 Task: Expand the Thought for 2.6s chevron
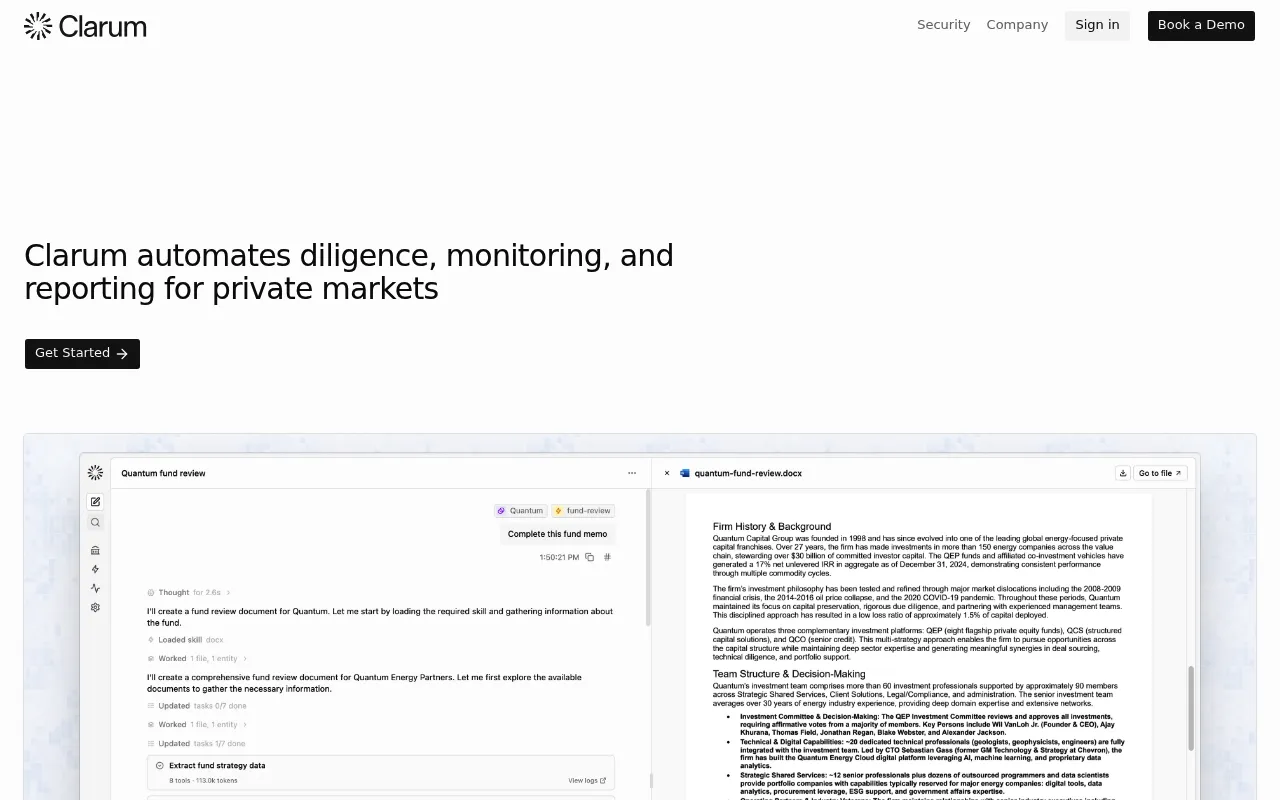pos(229,592)
